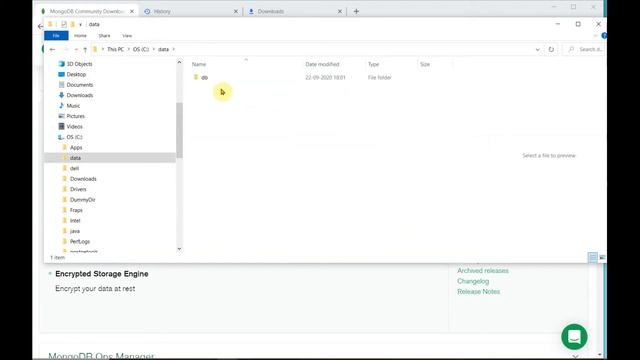640x360 pixels.
Task: Close the History browser tab
Action: (236, 11)
